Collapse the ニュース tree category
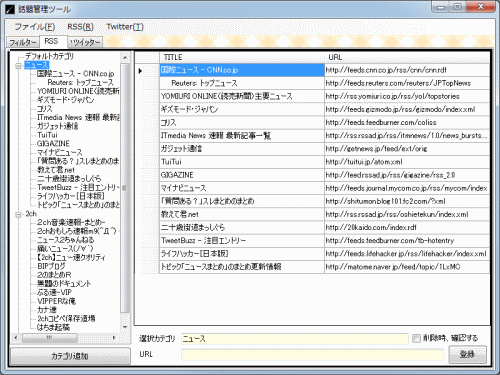The image size is (500, 375). pos(18,66)
